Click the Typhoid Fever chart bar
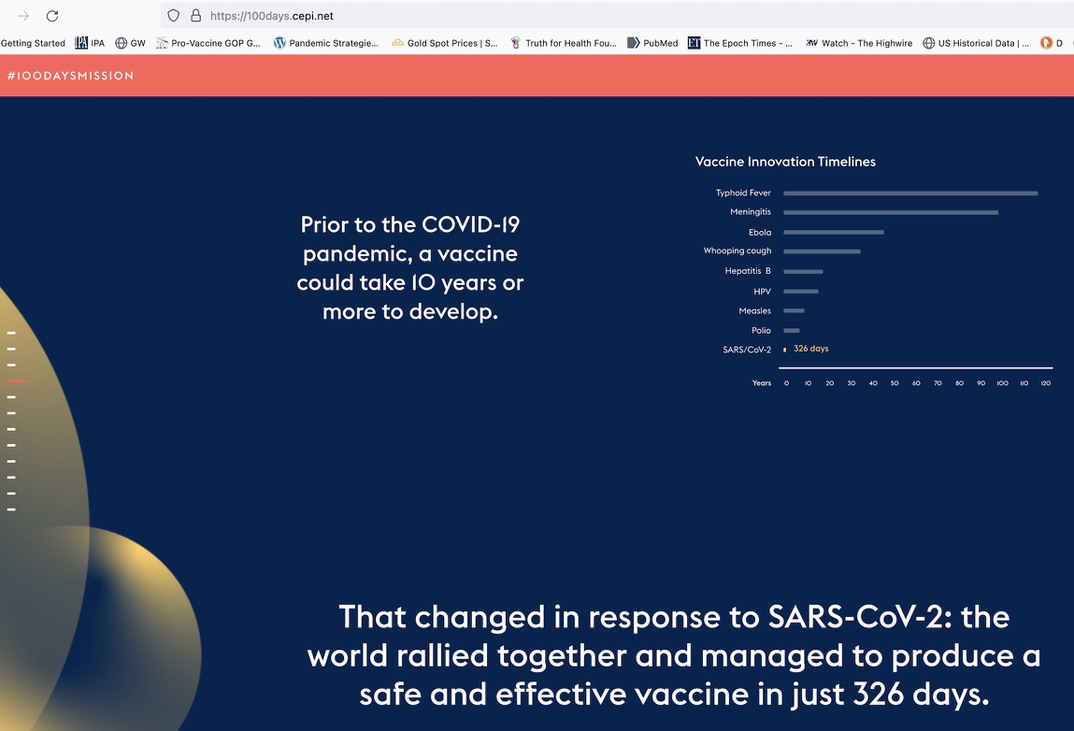 910,193
